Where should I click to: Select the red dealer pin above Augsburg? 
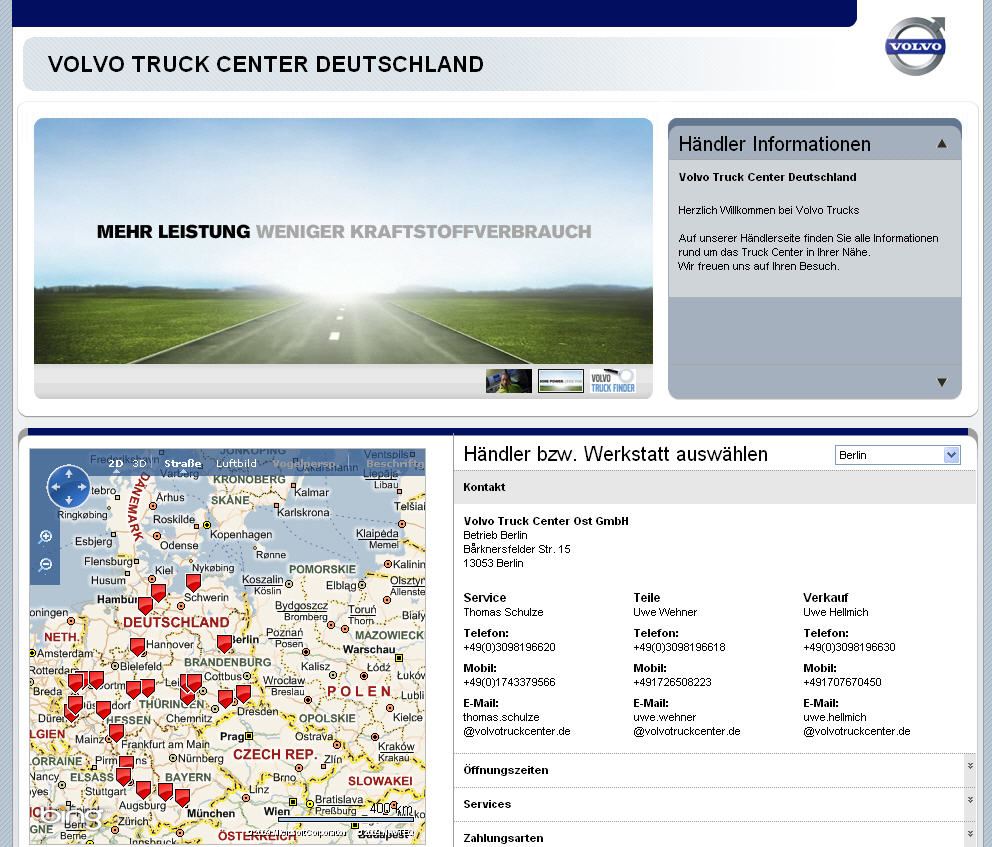coord(144,789)
